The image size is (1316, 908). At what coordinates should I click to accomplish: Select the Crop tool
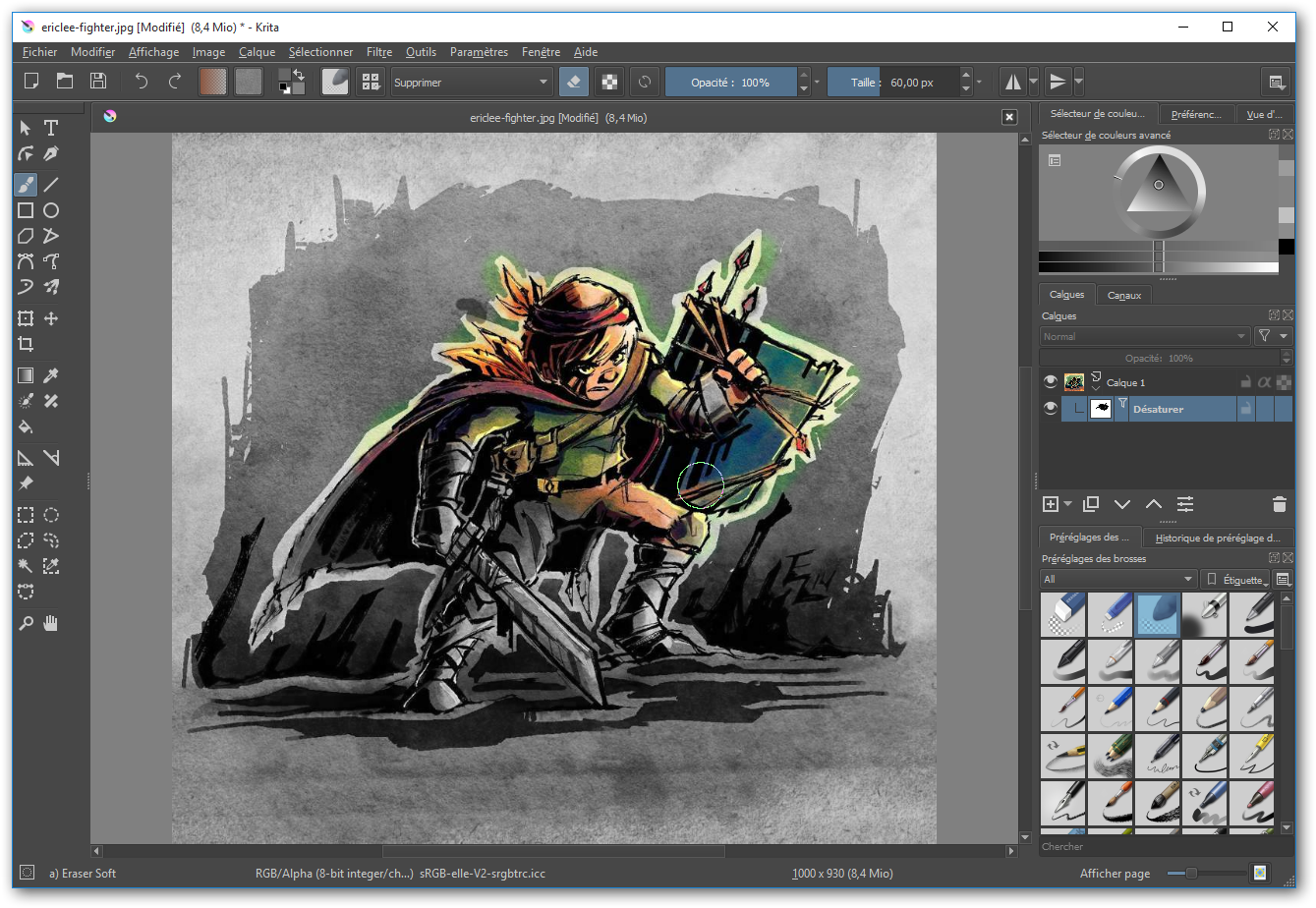point(26,344)
